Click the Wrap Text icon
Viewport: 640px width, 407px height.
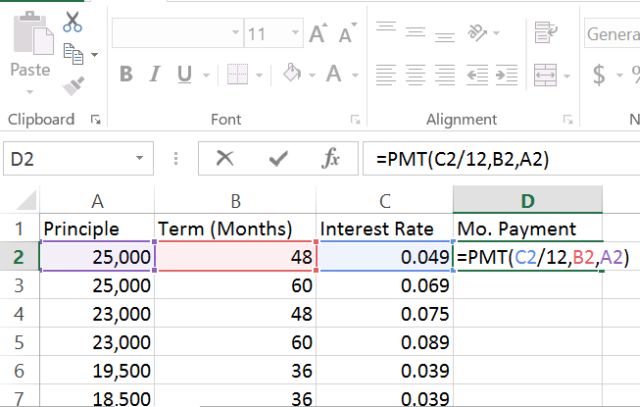coord(546,33)
